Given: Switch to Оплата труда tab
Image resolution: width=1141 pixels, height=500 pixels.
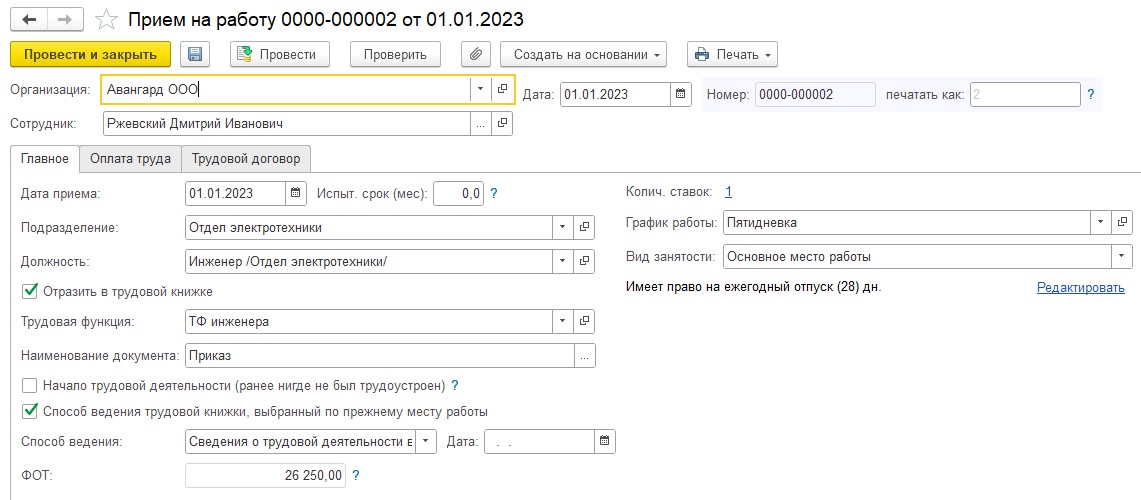Looking at the screenshot, I should point(130,159).
